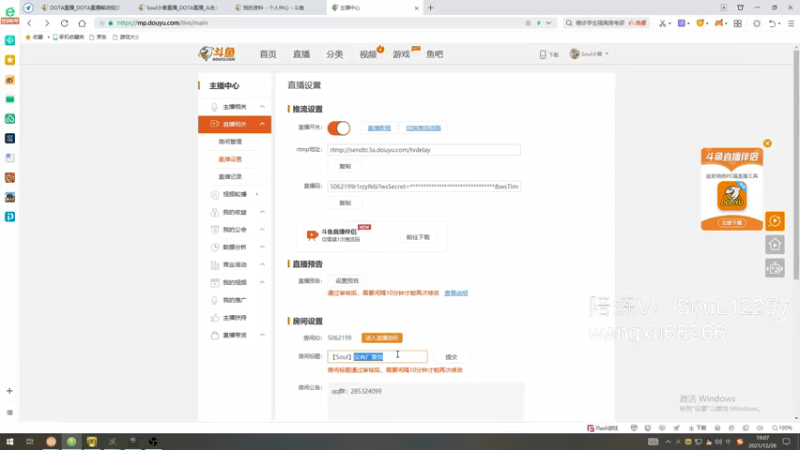The width and height of the screenshot is (800, 450).
Task: Click the 斗鱼直播伴侣 ad download button
Action: pos(732,223)
